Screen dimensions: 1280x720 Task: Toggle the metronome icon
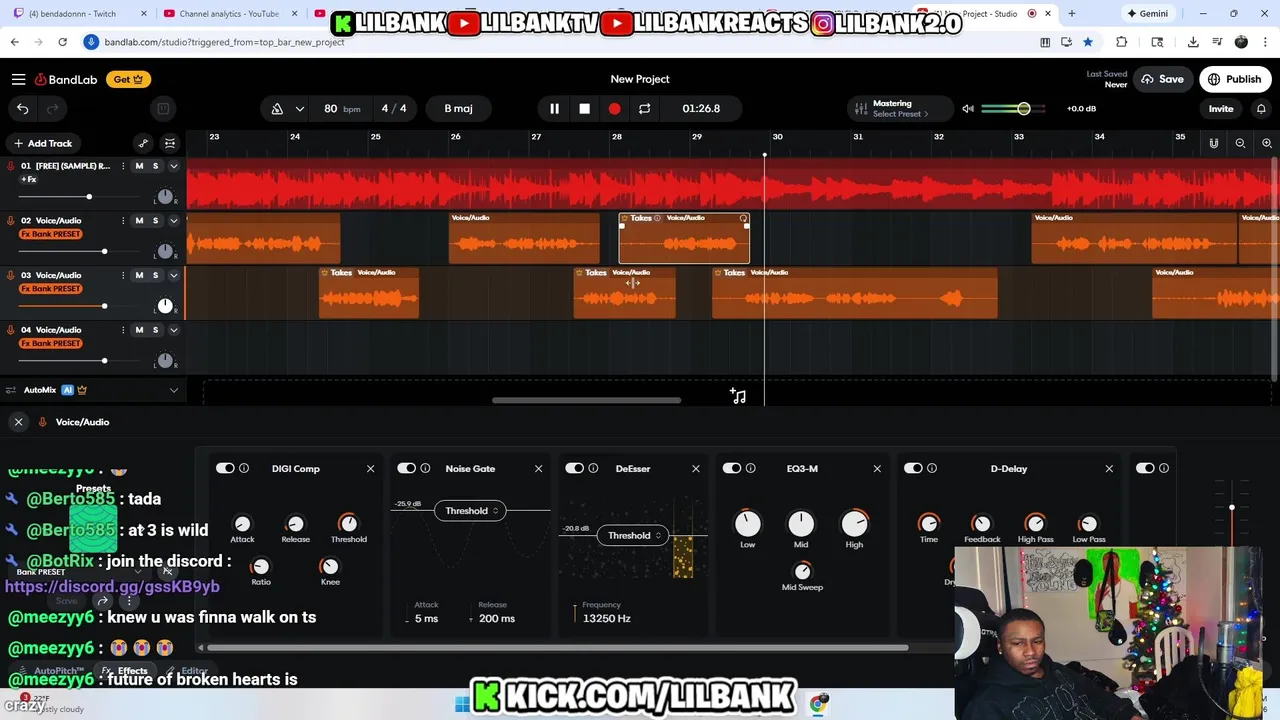click(277, 108)
